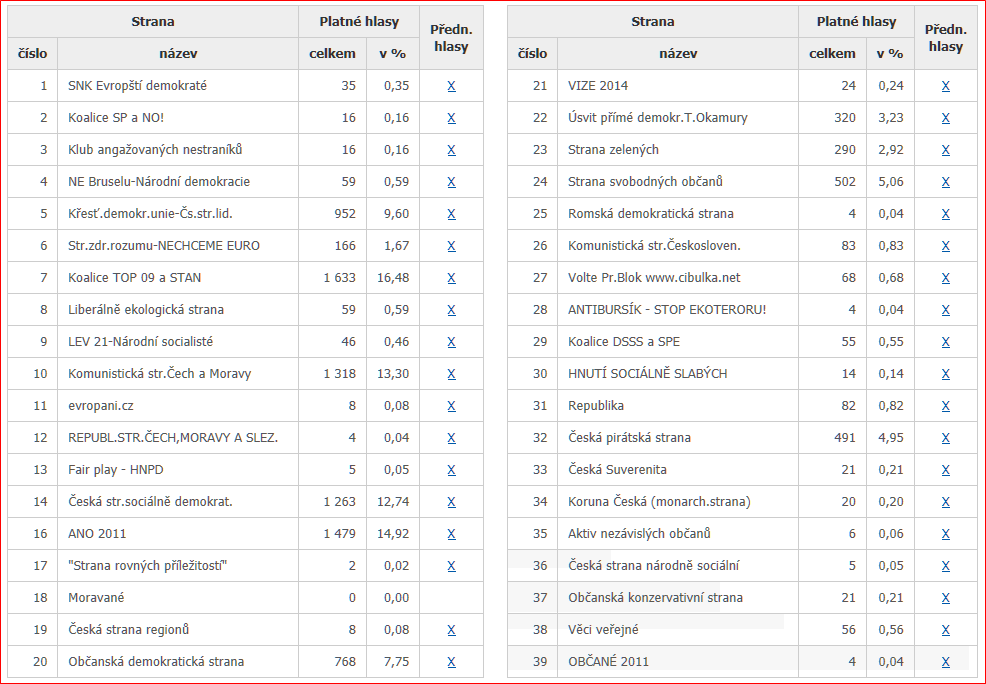Image resolution: width=986 pixels, height=684 pixels.
Task: Click X link for Aktiv nezávislých občanů
Action: pyautogui.click(x=946, y=535)
